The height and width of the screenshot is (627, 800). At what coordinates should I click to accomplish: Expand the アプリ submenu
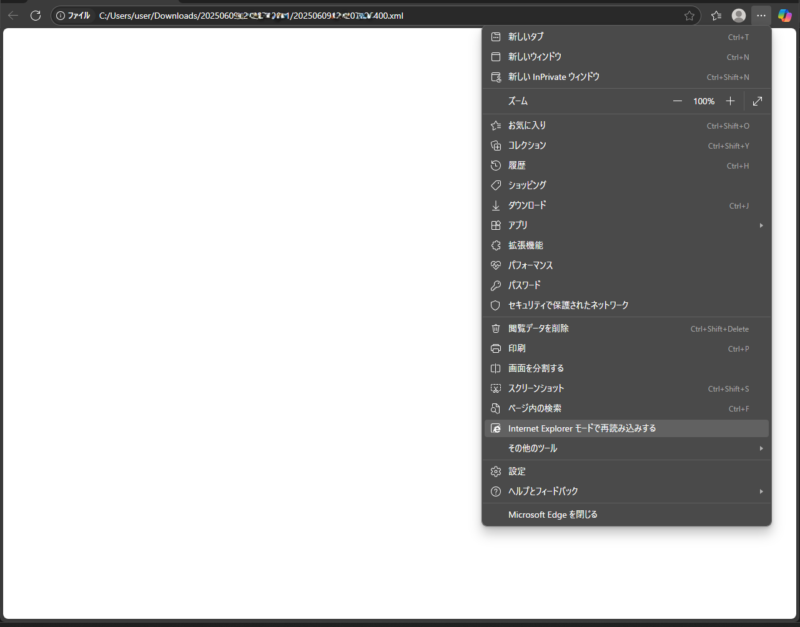coord(627,225)
